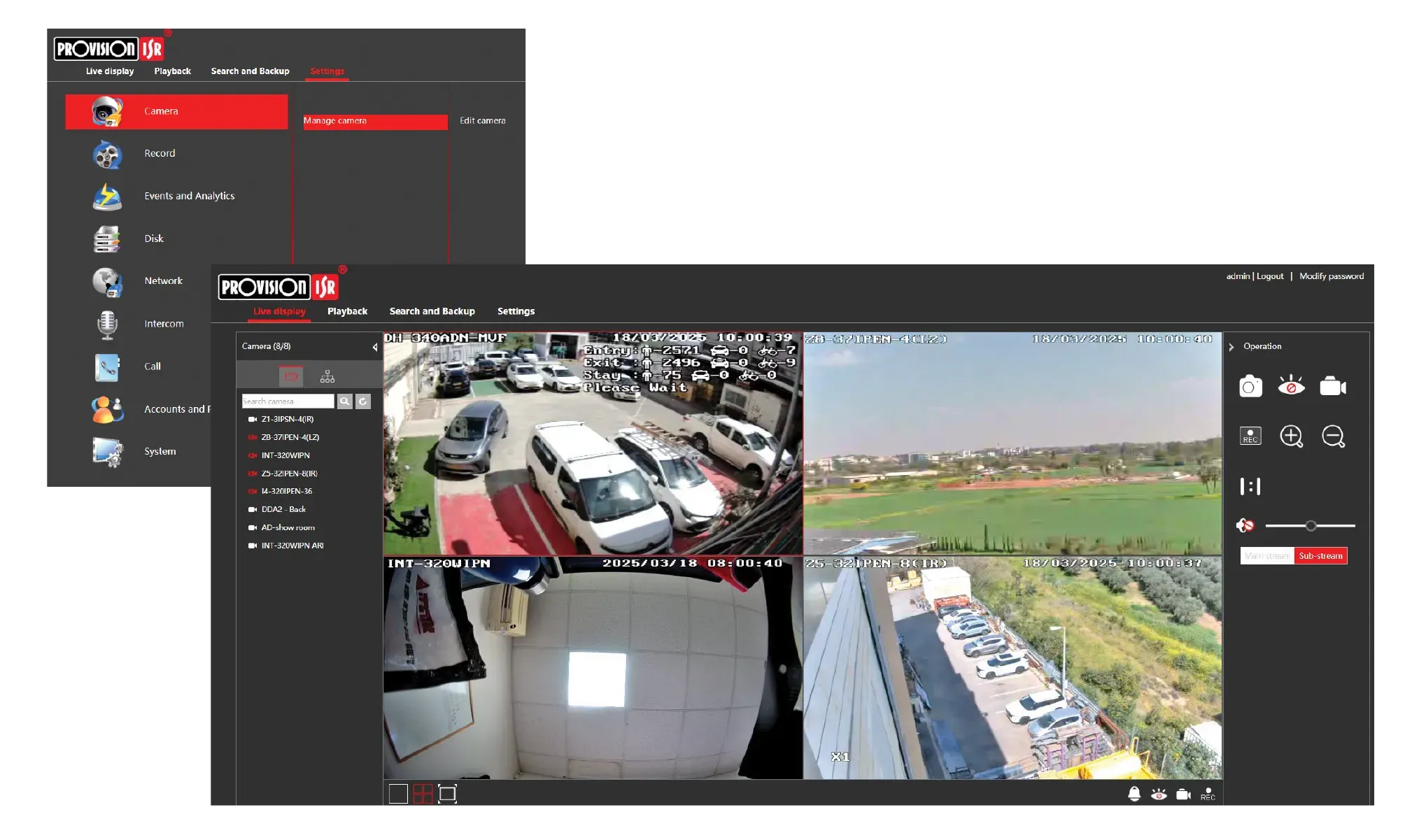Enter full screen with the bottom icon
The width and height of the screenshot is (1419, 840).
pyautogui.click(x=447, y=794)
